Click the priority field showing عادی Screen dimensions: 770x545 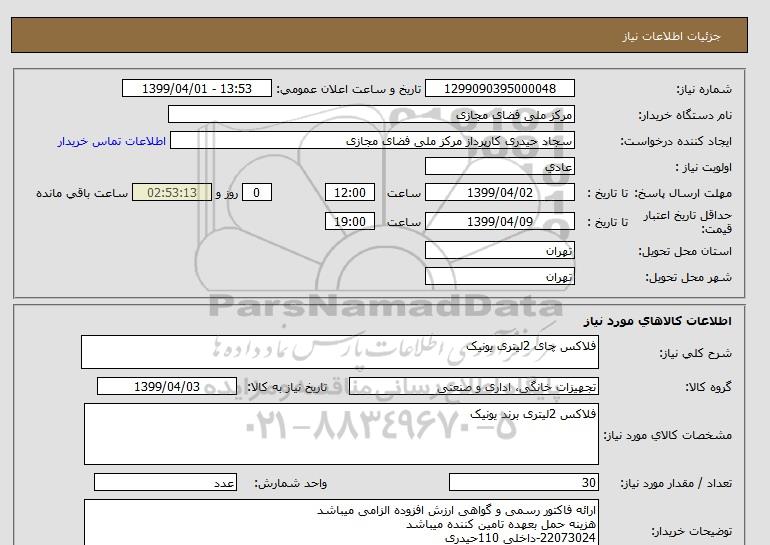[499, 167]
